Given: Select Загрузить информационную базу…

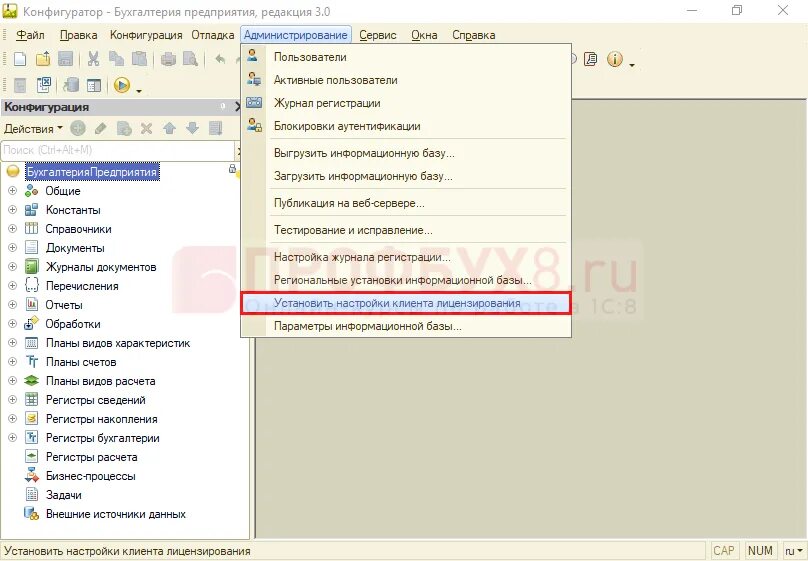Looking at the screenshot, I should [x=406, y=176].
